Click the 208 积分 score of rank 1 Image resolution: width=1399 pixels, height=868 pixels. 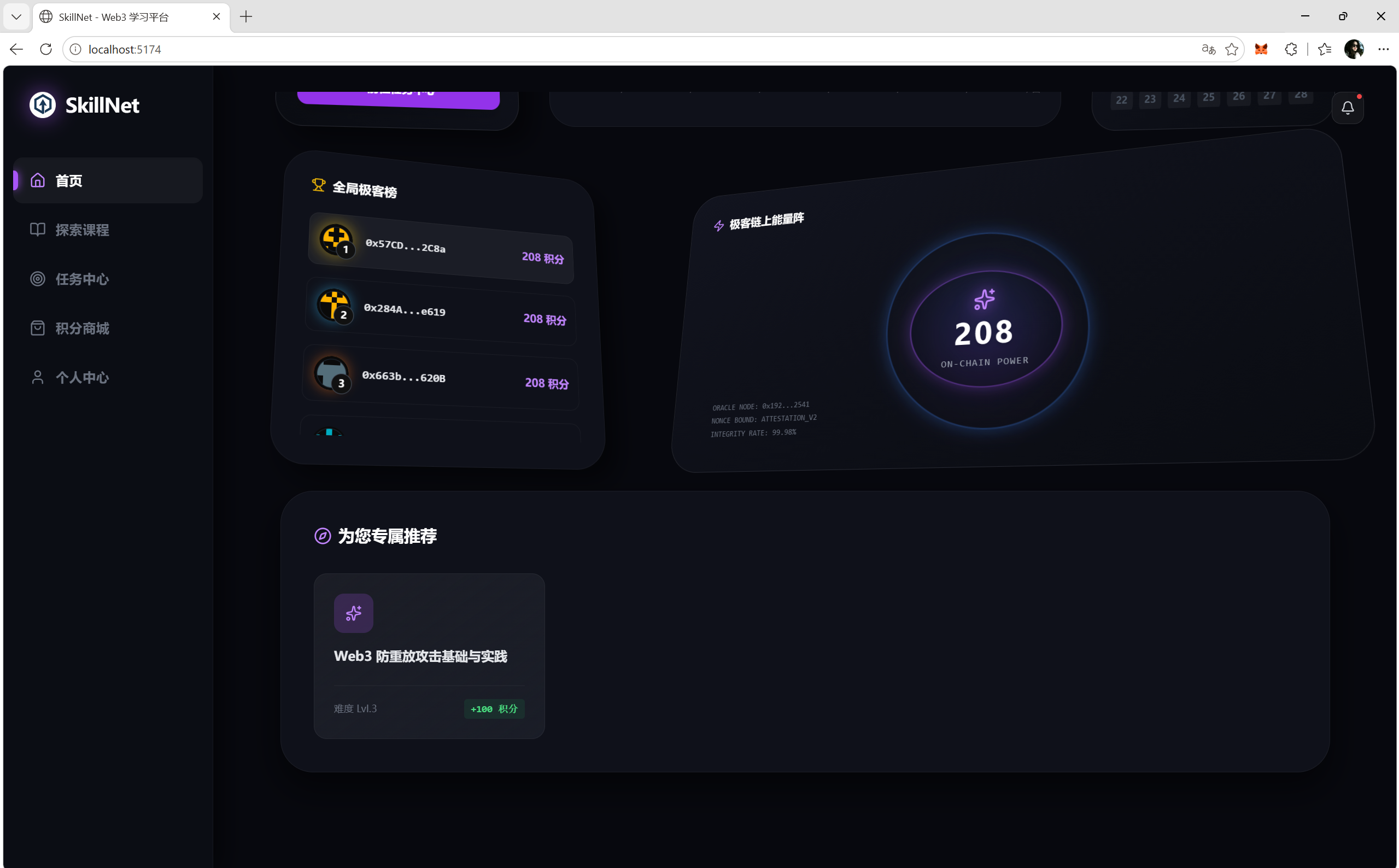coord(543,258)
